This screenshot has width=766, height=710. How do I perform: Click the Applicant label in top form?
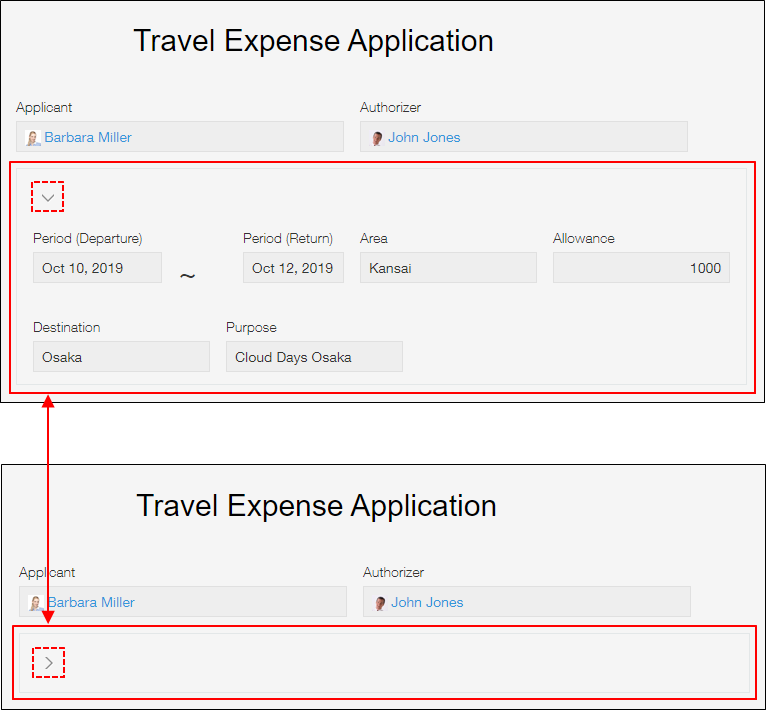click(44, 108)
